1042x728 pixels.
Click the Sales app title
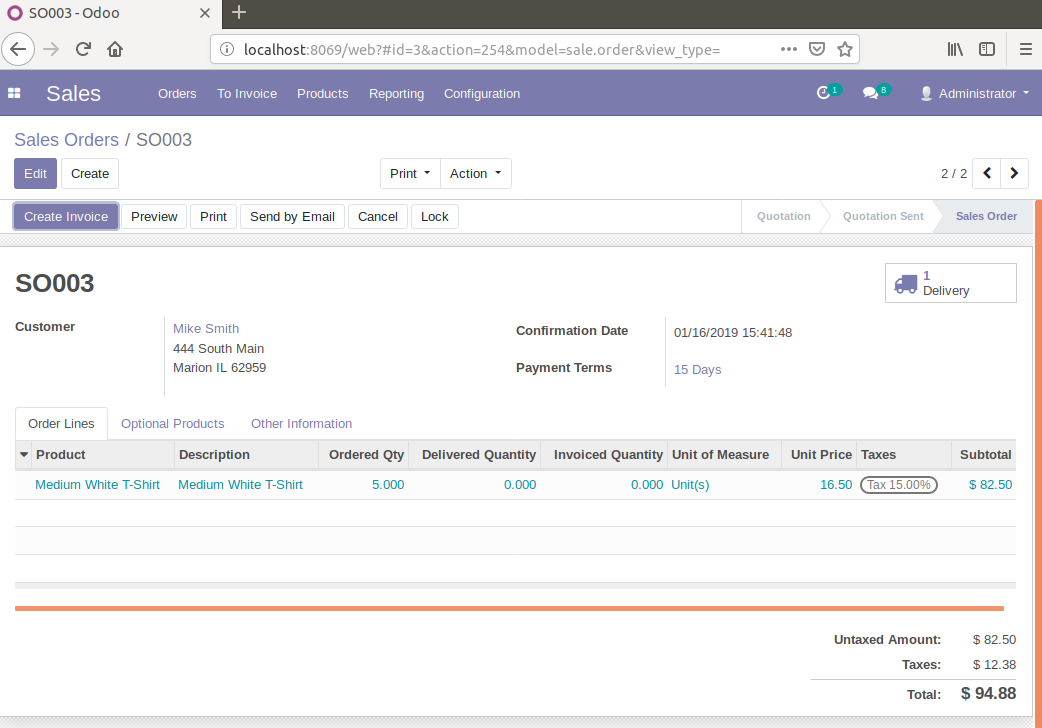coord(73,94)
